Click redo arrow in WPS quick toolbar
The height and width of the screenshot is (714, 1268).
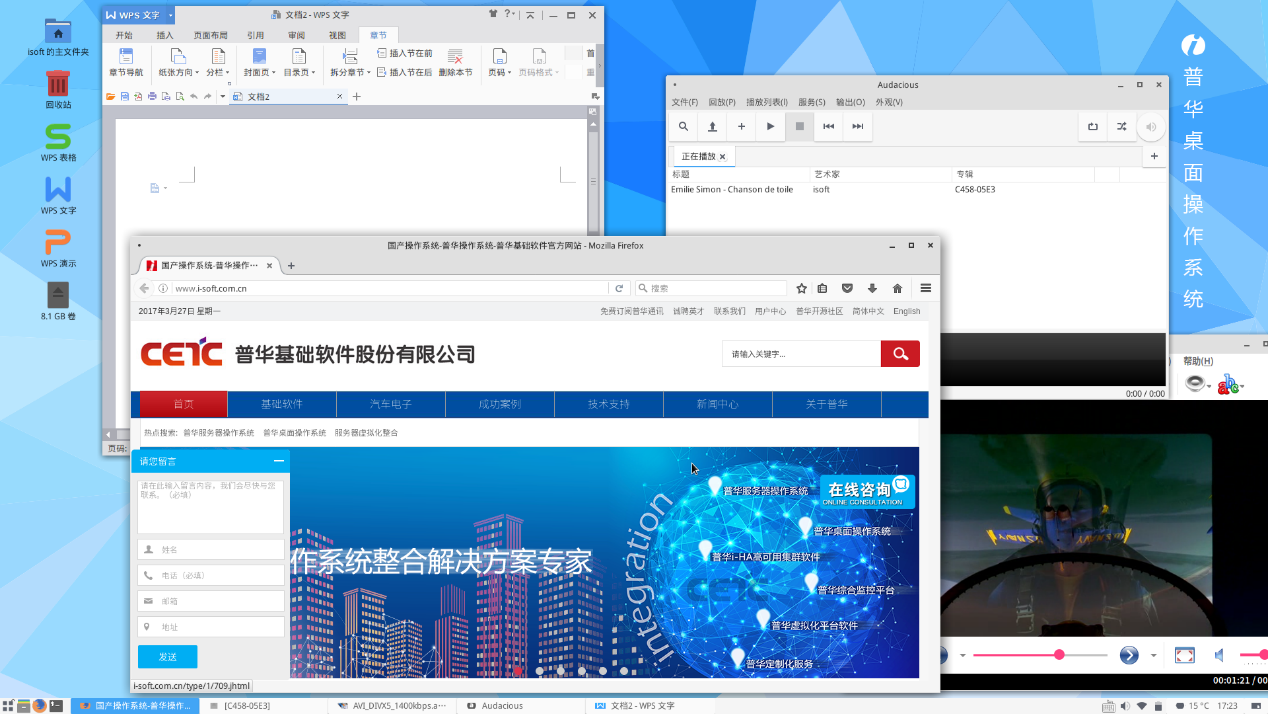click(x=207, y=97)
